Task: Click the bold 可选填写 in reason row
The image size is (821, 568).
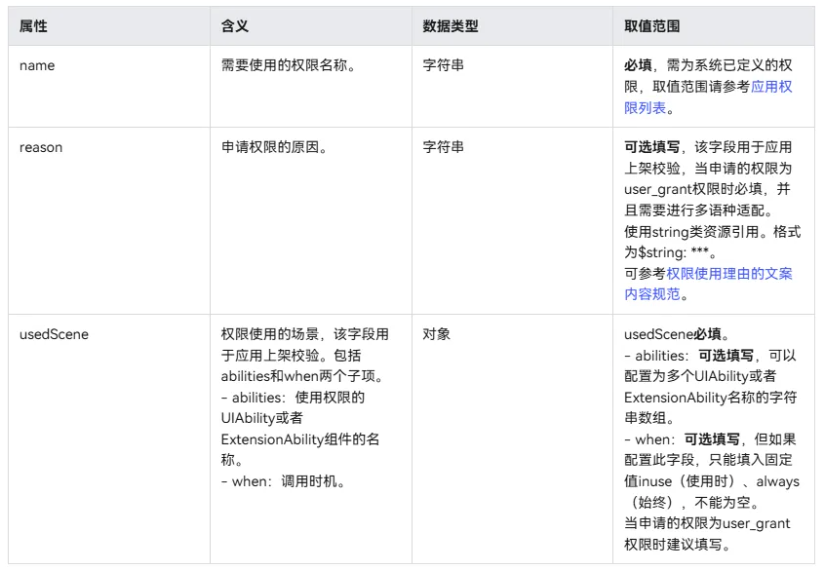Action: click(652, 148)
